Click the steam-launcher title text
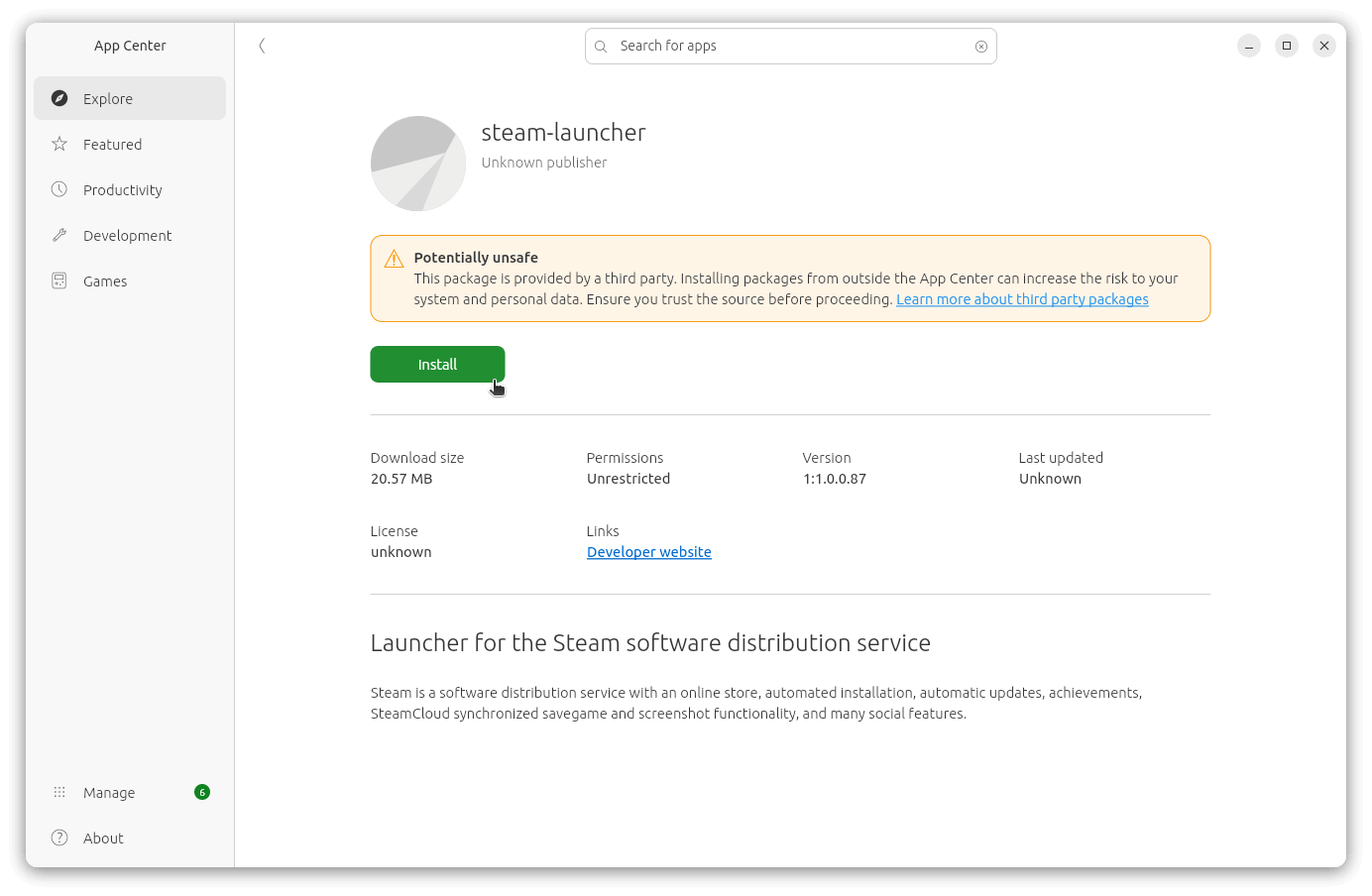This screenshot has width=1372, height=896. pyautogui.click(x=563, y=132)
